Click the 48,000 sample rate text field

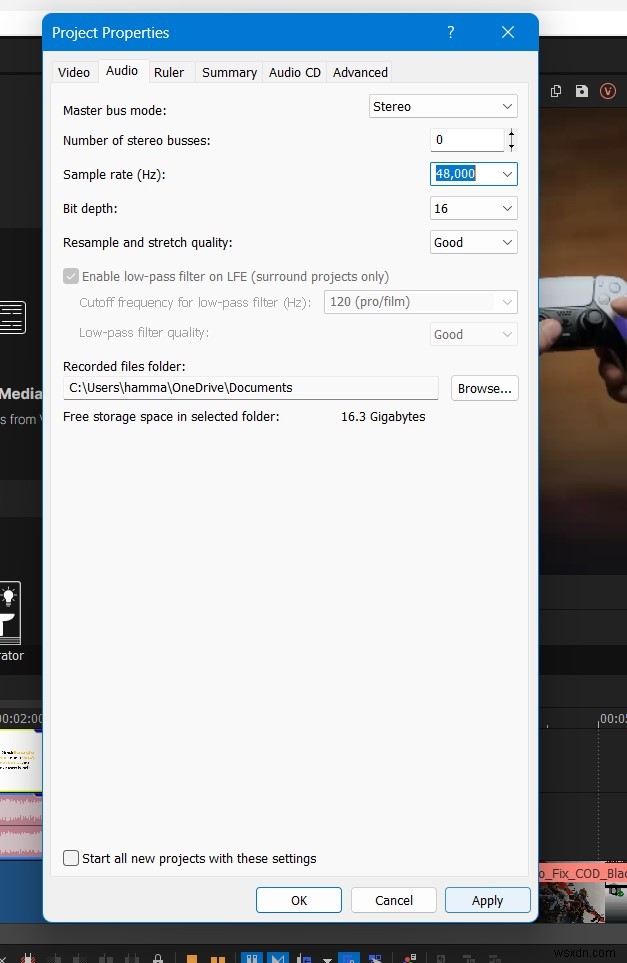coord(456,174)
